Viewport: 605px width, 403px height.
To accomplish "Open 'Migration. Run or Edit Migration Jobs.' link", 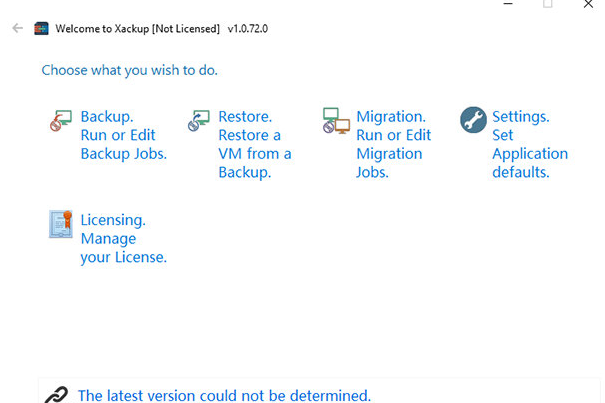I will 393,145.
